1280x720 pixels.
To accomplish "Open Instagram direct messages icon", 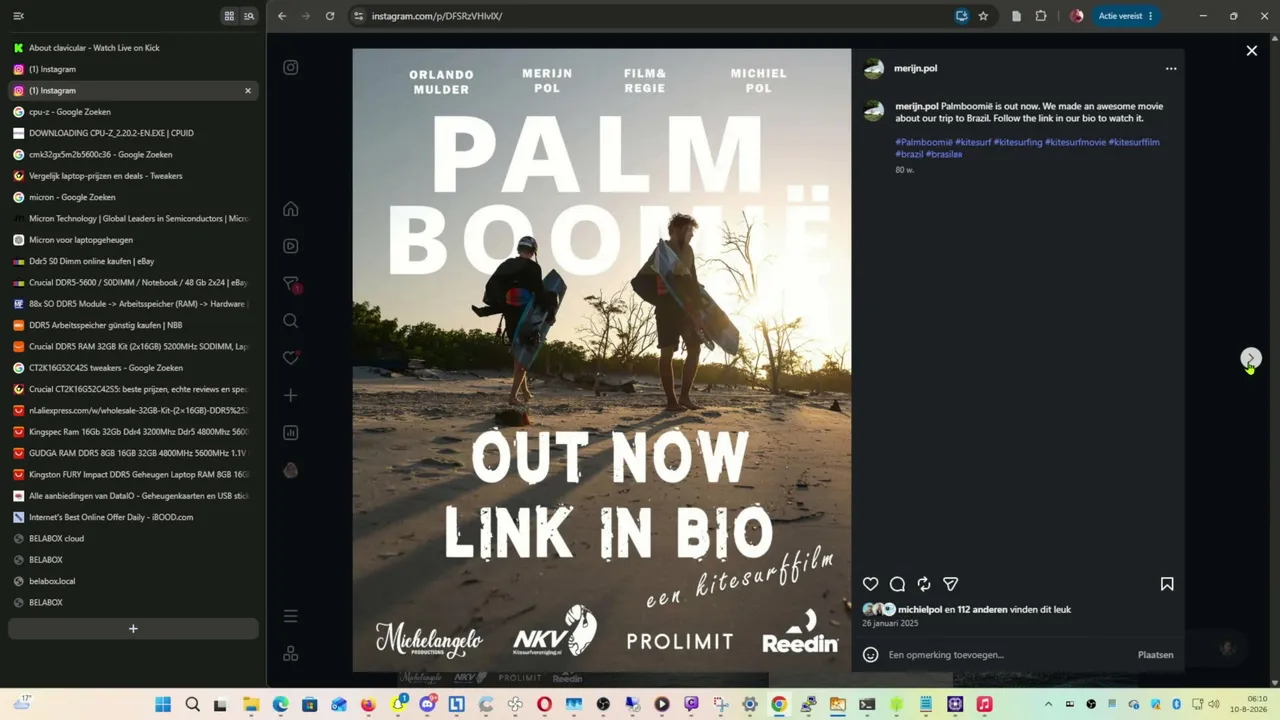I will pos(291,284).
